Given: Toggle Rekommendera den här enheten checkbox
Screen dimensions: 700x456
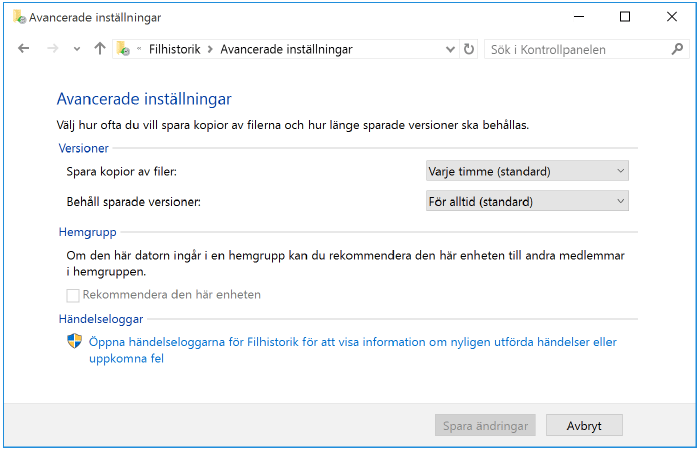Looking at the screenshot, I should [x=73, y=295].
